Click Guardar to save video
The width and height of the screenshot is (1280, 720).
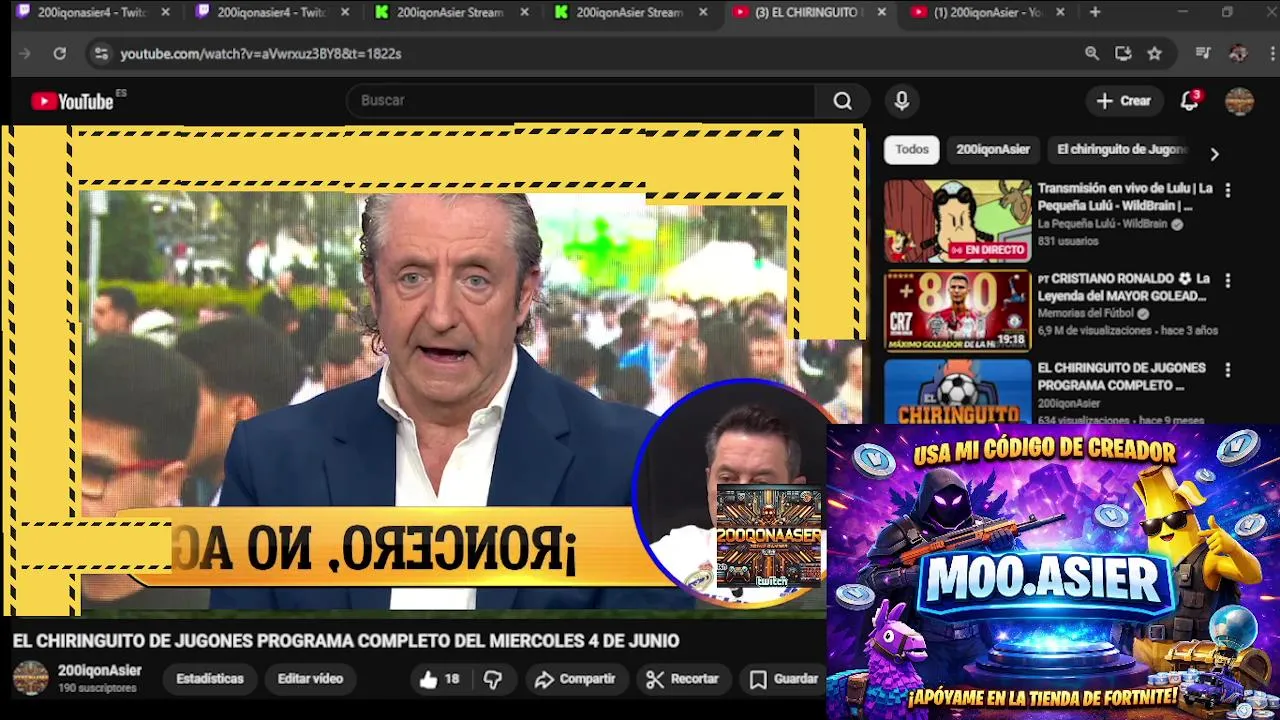784,679
